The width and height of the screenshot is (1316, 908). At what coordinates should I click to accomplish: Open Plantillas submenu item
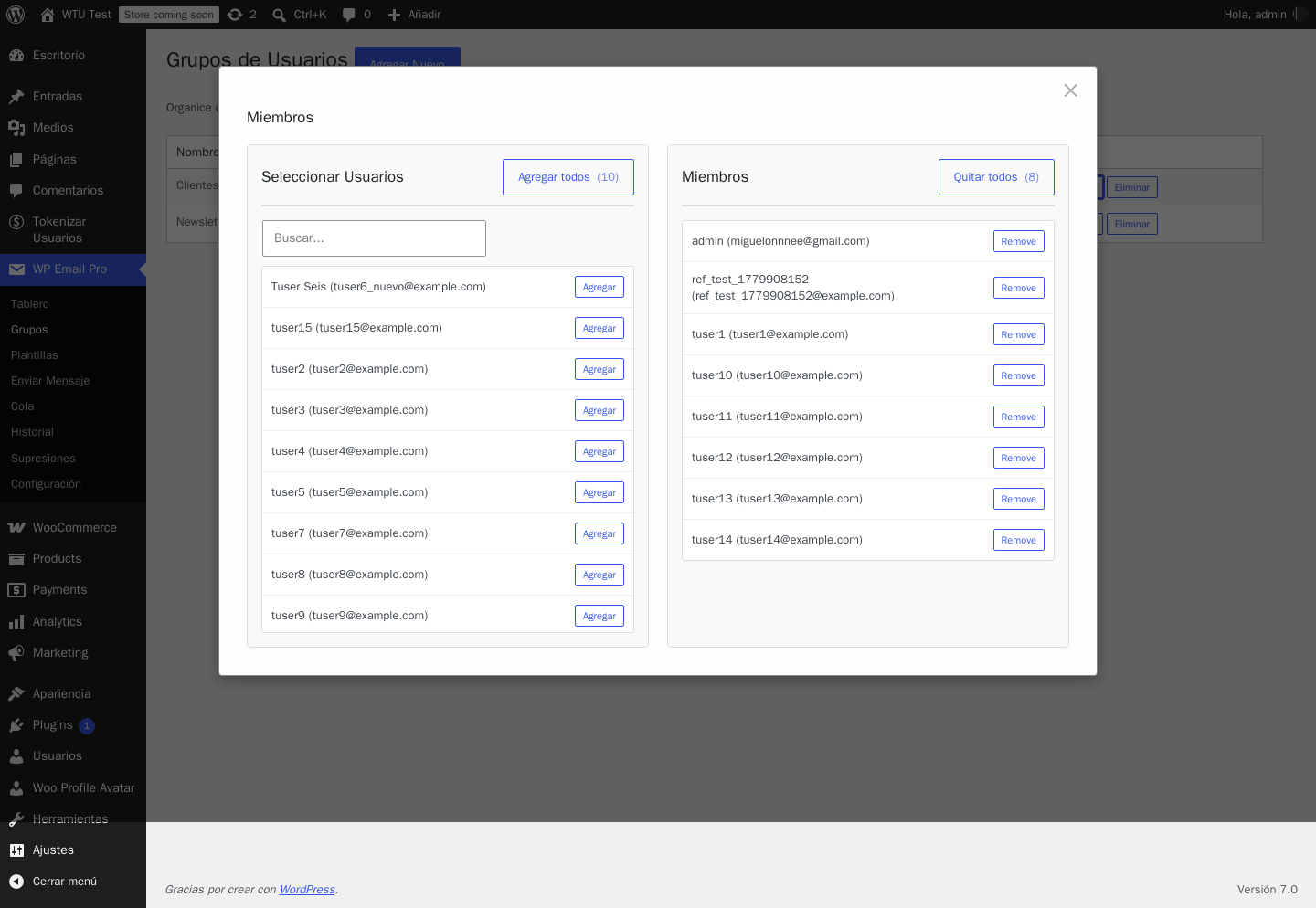[35, 355]
